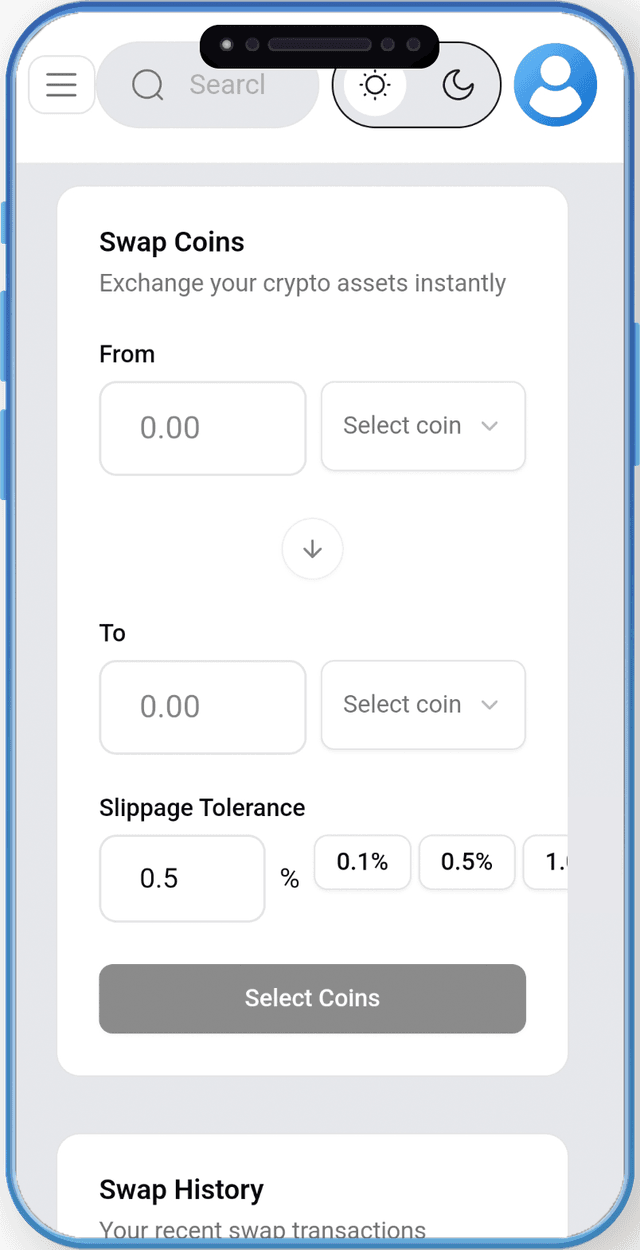Open the hamburger navigation menu
640x1250 pixels.
[61, 85]
